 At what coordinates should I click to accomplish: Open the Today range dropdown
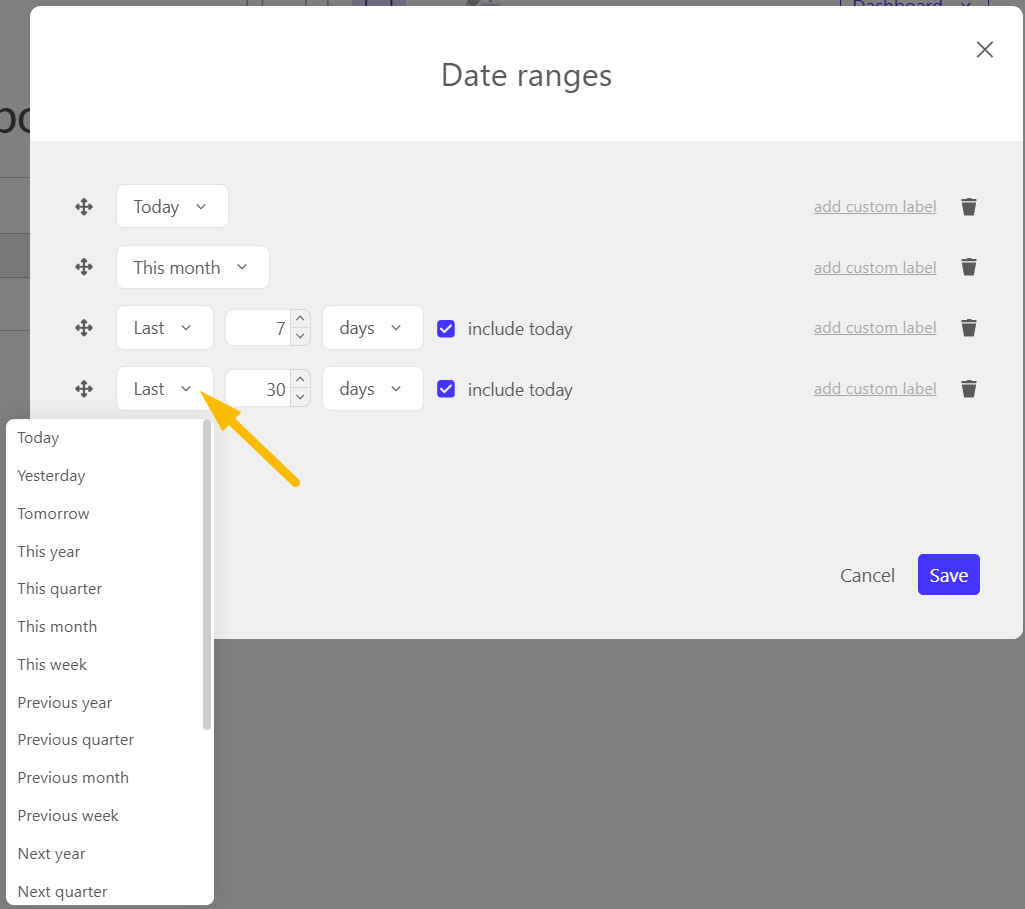(172, 207)
